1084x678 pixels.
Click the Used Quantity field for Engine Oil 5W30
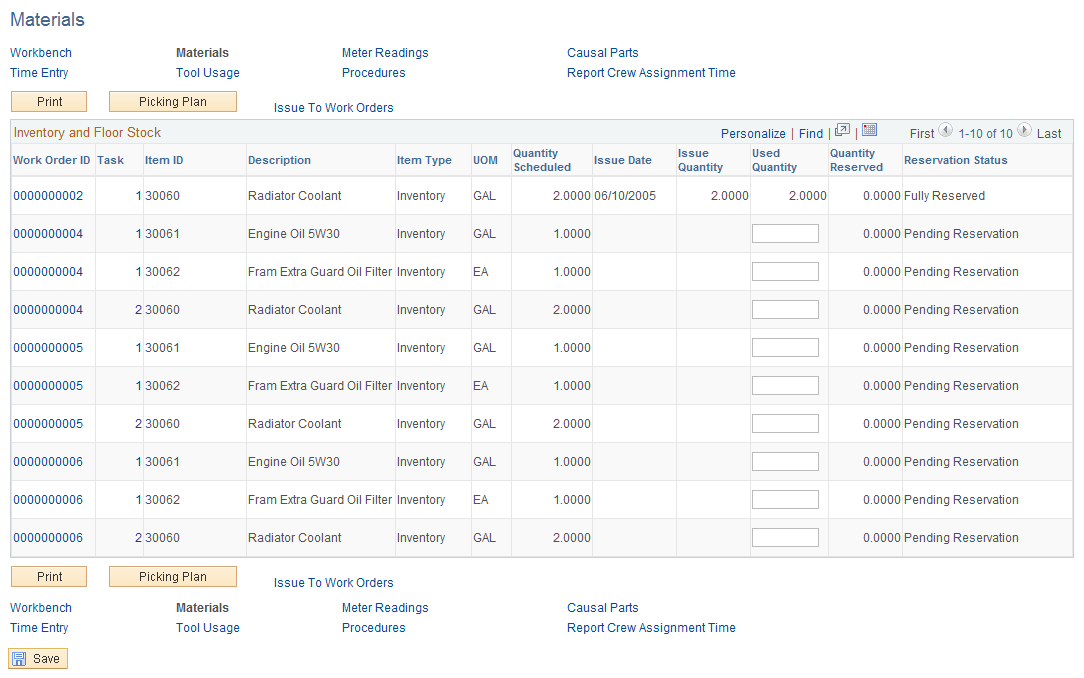785,233
